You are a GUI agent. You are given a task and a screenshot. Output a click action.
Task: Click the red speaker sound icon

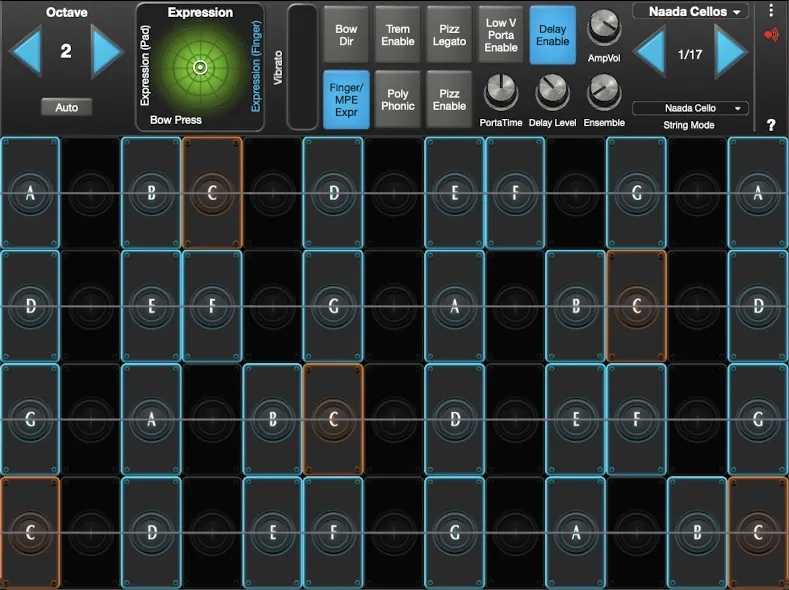(x=771, y=35)
